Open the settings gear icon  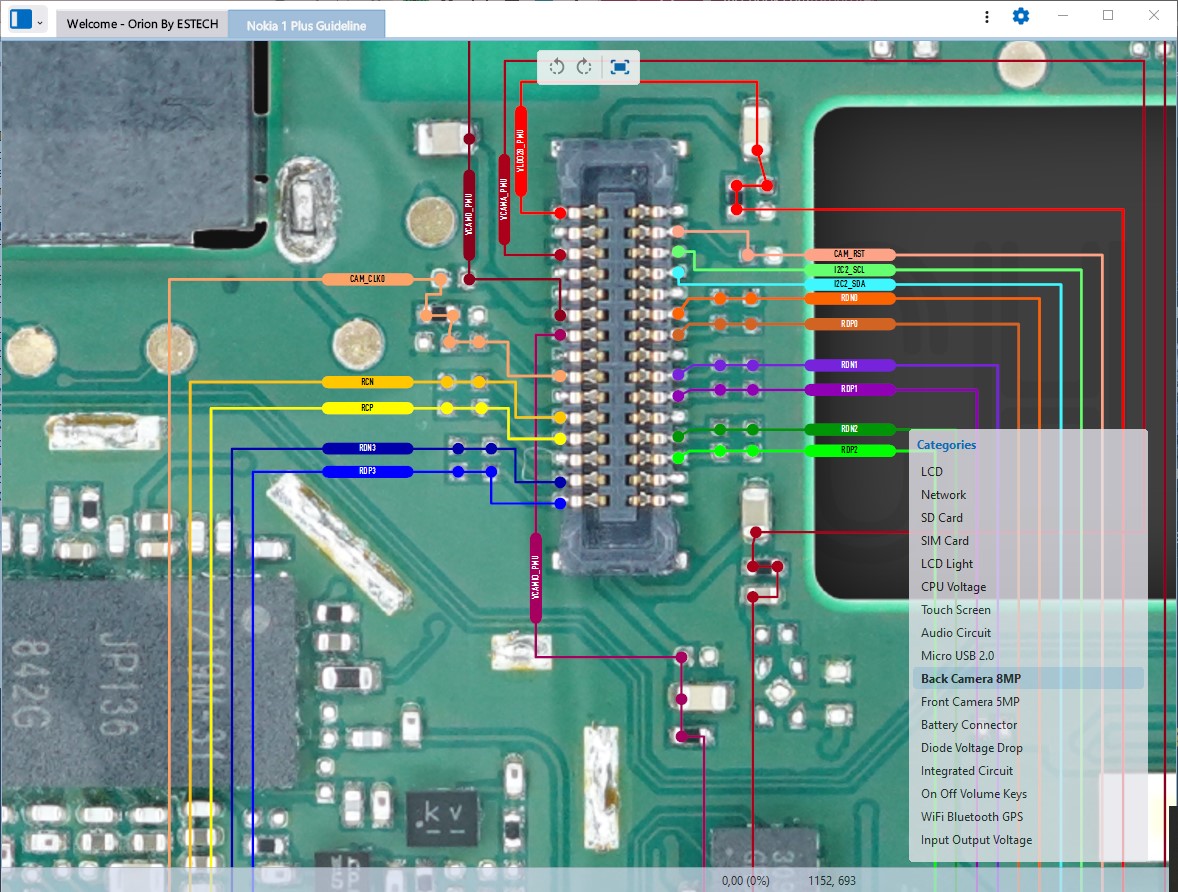pos(1020,16)
